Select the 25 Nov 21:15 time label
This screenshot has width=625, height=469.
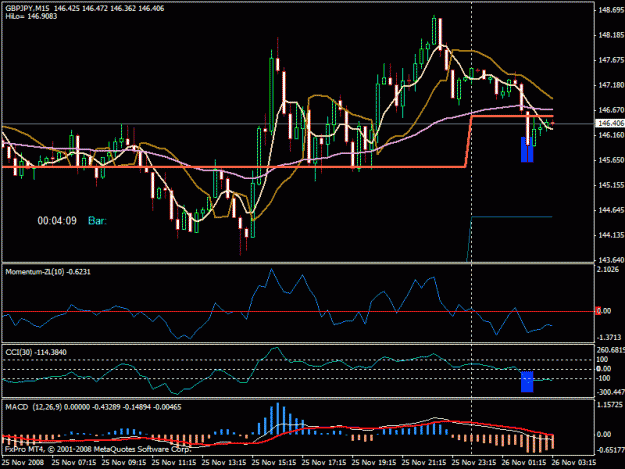[x=424, y=463]
